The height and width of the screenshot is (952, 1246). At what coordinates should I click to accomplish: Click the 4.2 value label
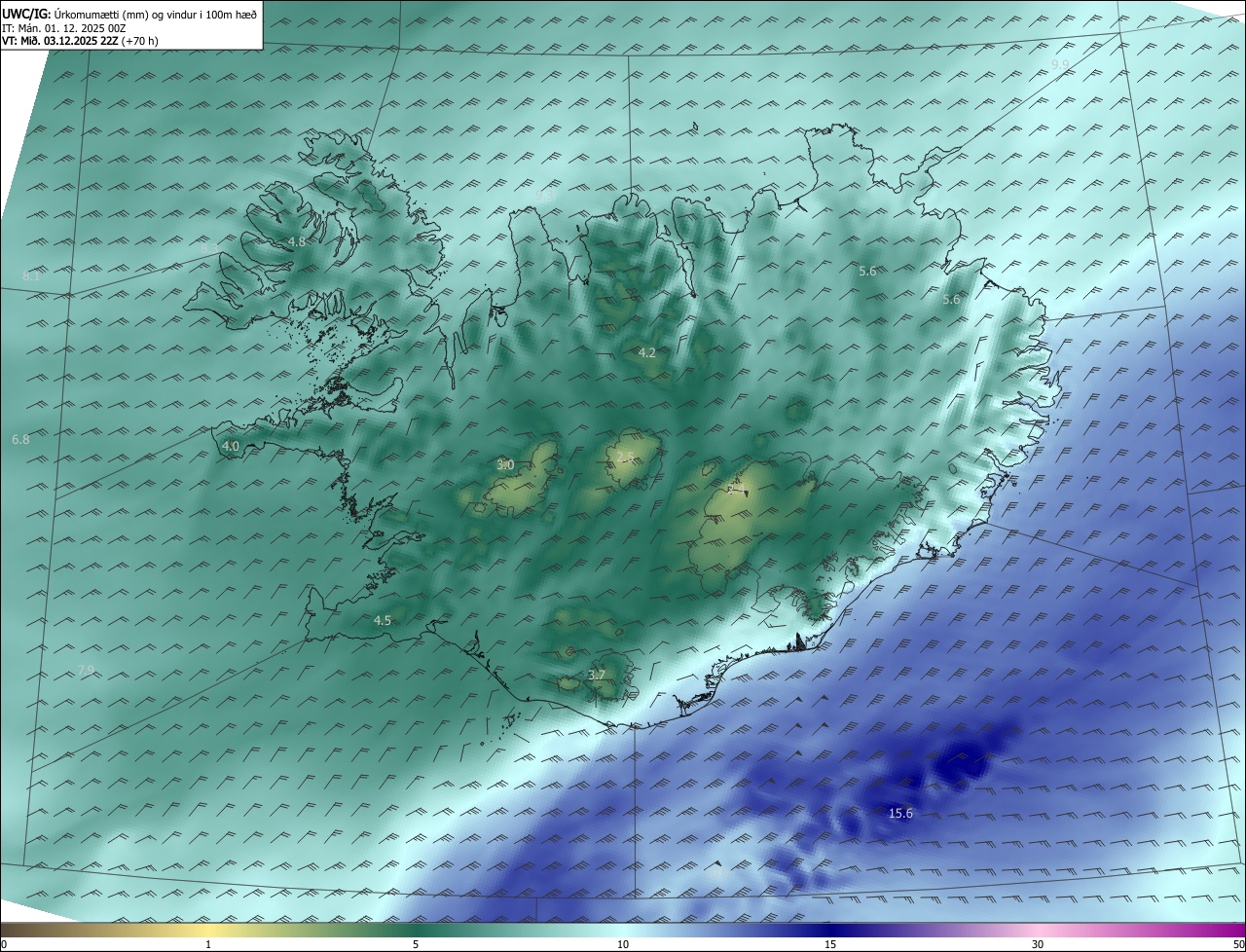647,352
